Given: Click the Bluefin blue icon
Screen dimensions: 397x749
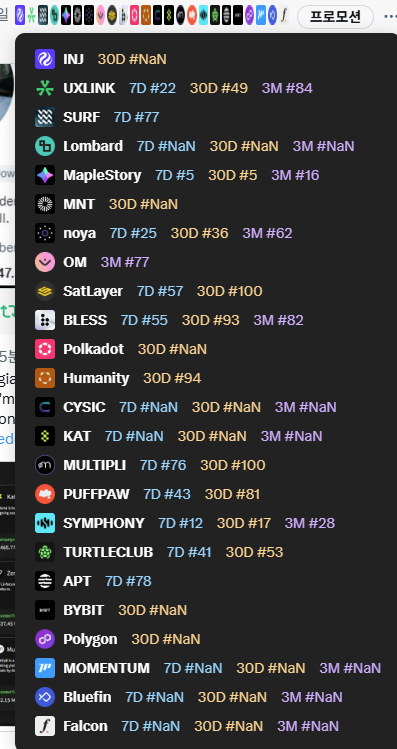Looking at the screenshot, I should [45, 697].
